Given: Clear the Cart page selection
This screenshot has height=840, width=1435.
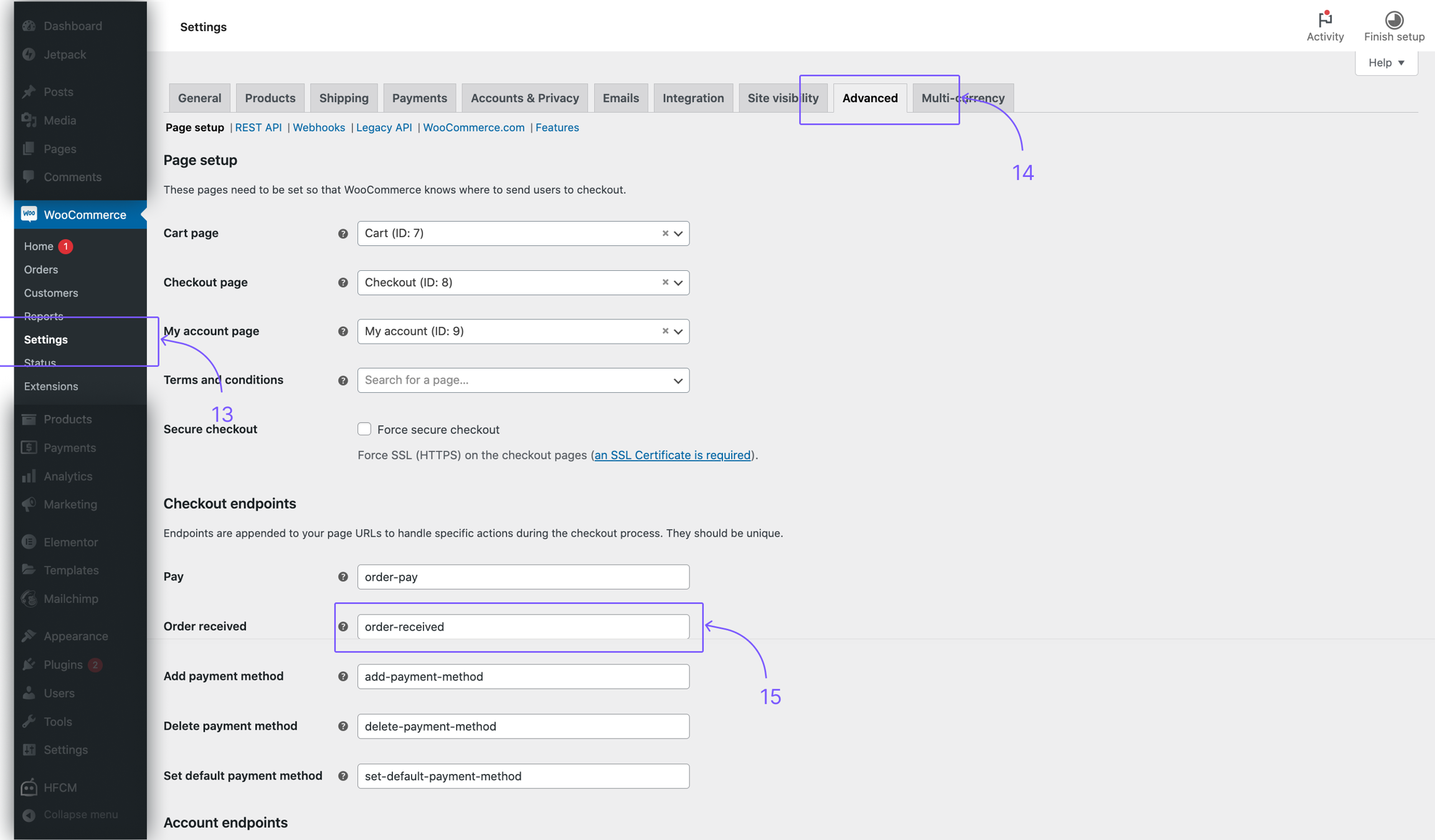Looking at the screenshot, I should click(665, 233).
